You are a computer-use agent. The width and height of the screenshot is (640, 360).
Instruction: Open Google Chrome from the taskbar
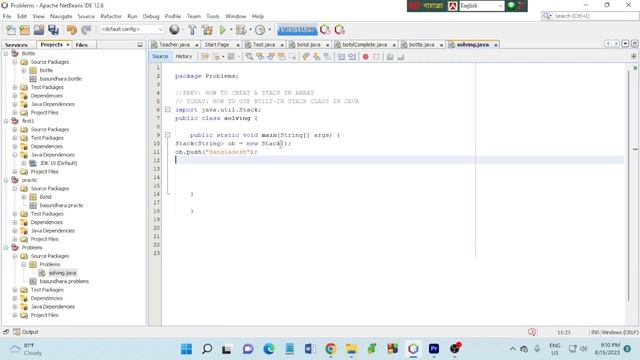[x=331, y=349]
